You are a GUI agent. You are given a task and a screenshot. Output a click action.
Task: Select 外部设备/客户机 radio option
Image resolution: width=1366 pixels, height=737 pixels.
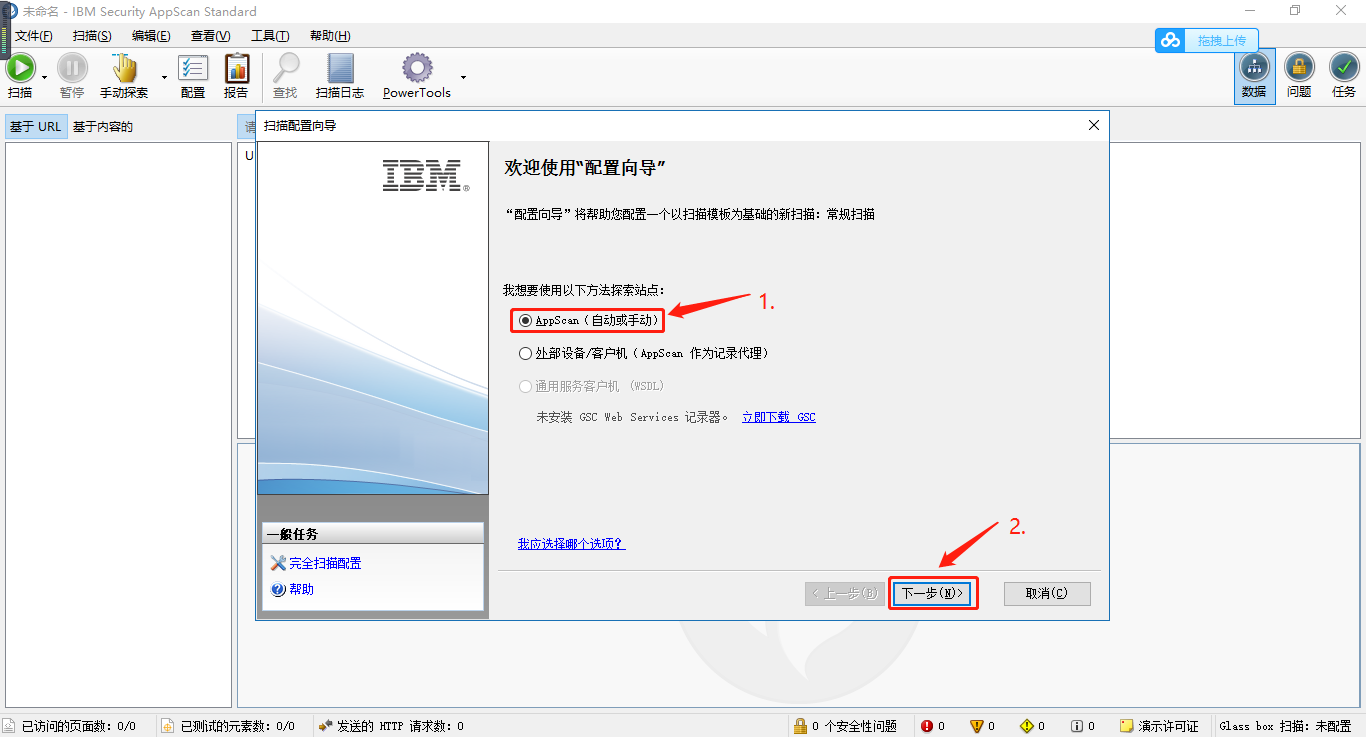pyautogui.click(x=643, y=353)
